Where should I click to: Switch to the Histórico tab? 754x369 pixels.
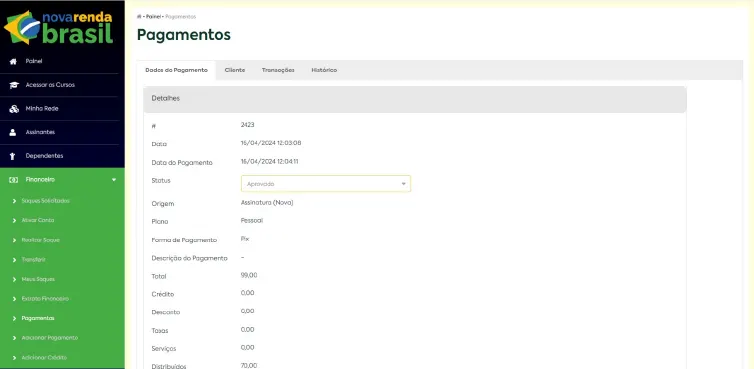click(324, 70)
